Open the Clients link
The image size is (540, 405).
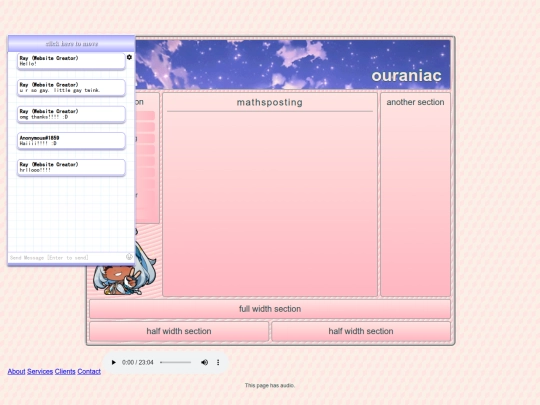[65, 371]
